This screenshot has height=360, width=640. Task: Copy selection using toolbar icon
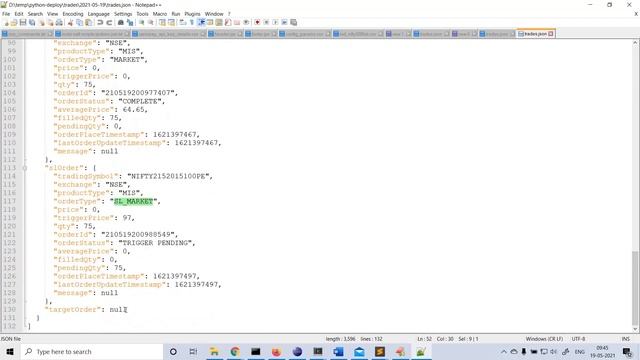point(79,22)
